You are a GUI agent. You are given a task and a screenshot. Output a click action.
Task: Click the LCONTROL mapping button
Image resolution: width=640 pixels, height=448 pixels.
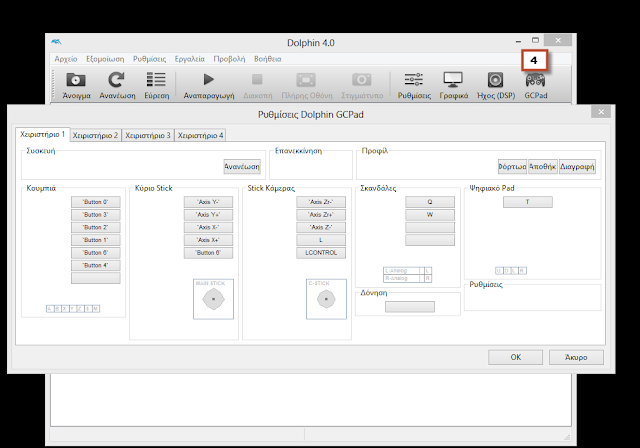(x=321, y=253)
